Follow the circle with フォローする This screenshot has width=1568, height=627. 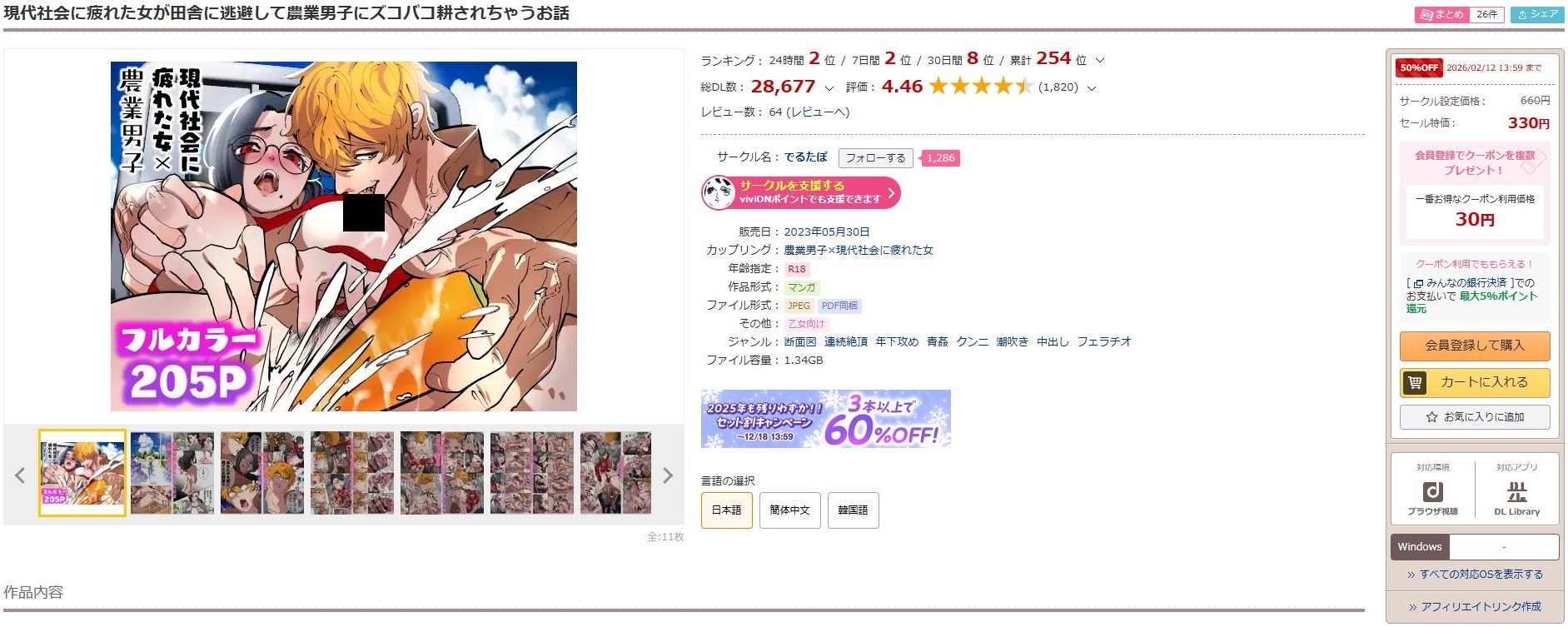click(x=875, y=158)
